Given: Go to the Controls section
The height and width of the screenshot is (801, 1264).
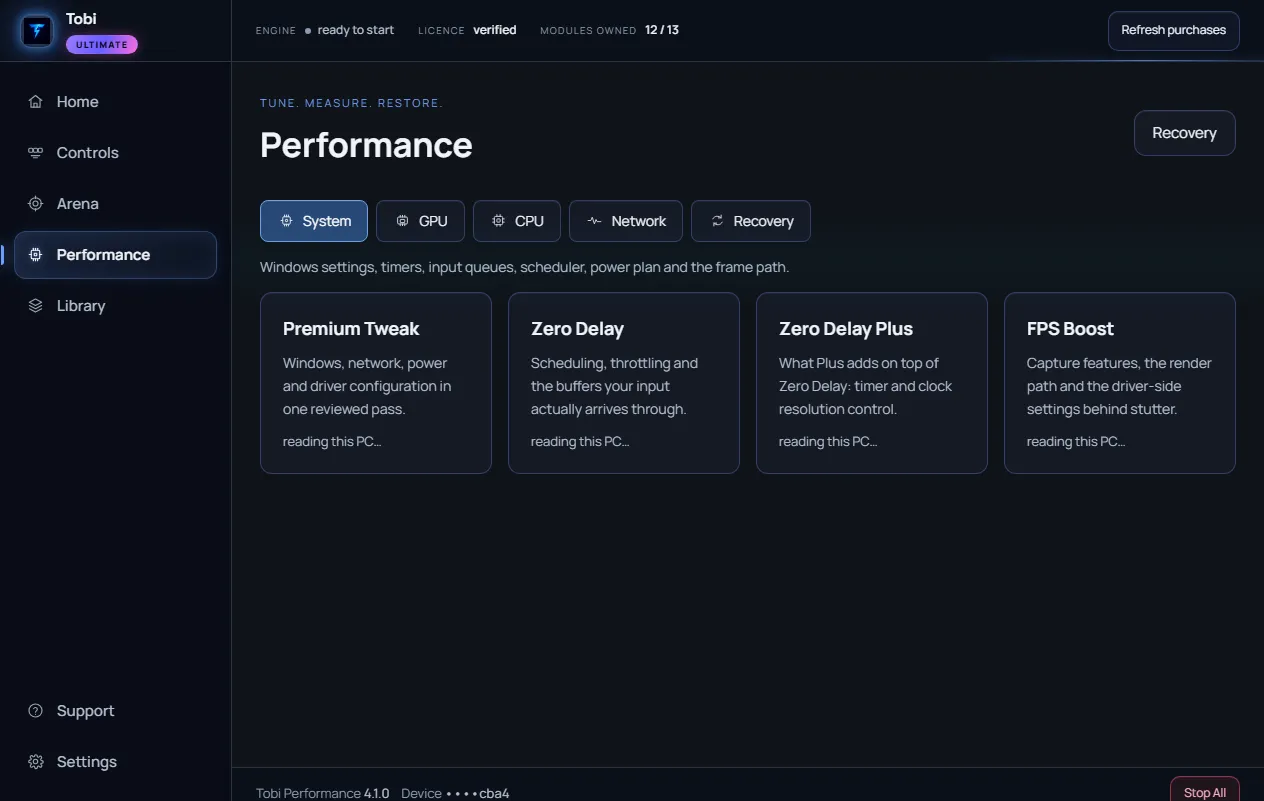Looking at the screenshot, I should pos(115,153).
